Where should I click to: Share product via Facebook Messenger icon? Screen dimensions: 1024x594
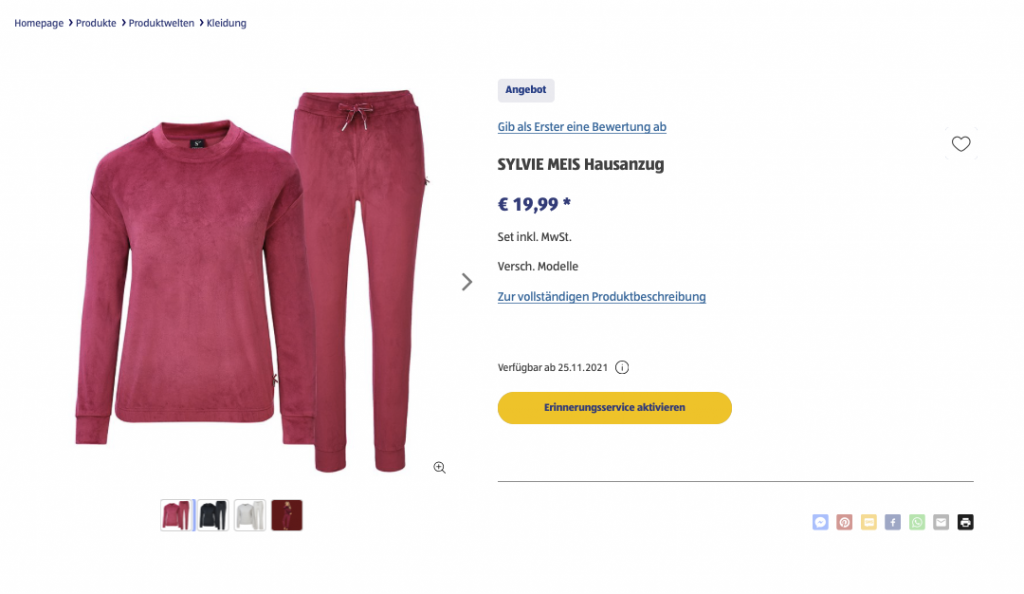pyautogui.click(x=820, y=522)
